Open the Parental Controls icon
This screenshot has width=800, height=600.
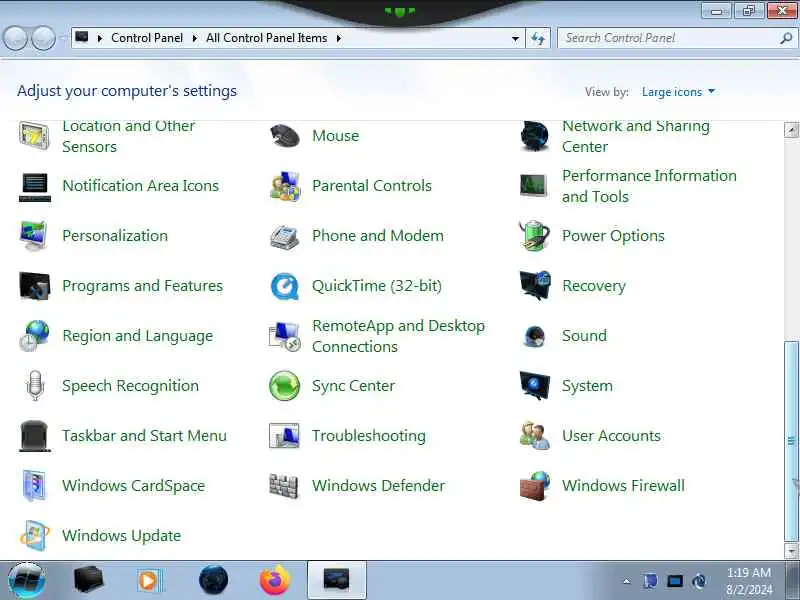(x=285, y=186)
